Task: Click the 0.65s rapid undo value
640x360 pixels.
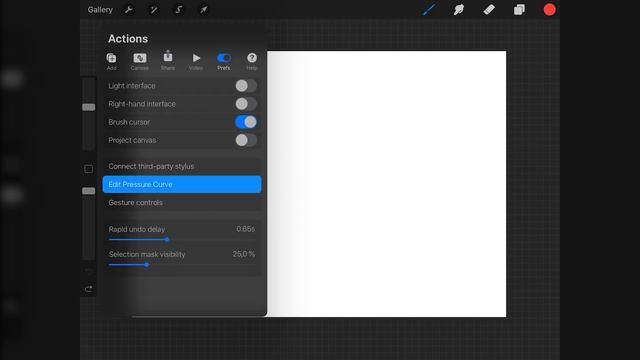Action: 245,229
